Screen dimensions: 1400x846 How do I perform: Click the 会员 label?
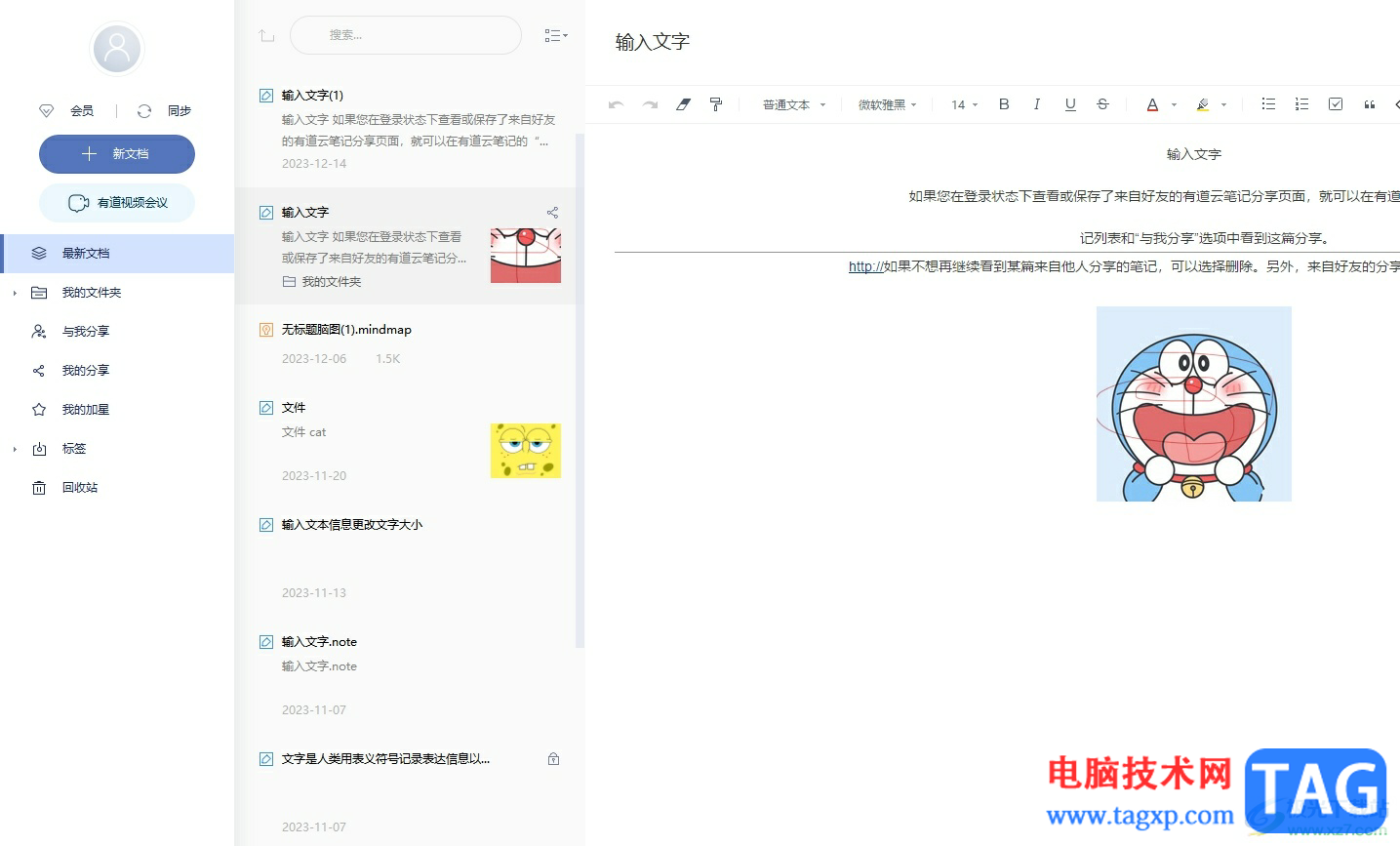pyautogui.click(x=82, y=111)
